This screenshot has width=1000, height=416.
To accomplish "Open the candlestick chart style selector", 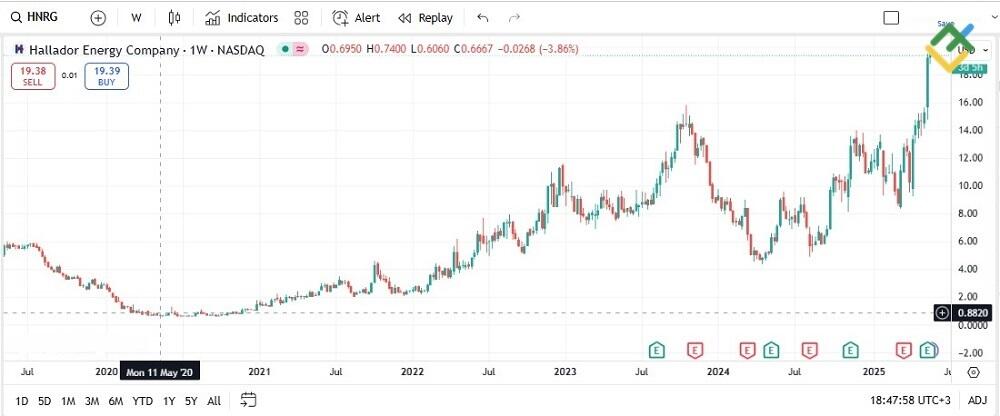I will coord(175,17).
